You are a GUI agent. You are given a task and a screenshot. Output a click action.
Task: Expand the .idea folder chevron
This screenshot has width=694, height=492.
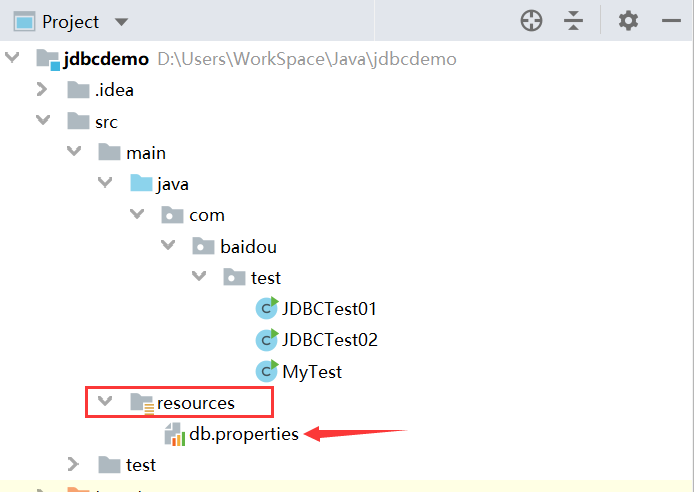coord(42,89)
